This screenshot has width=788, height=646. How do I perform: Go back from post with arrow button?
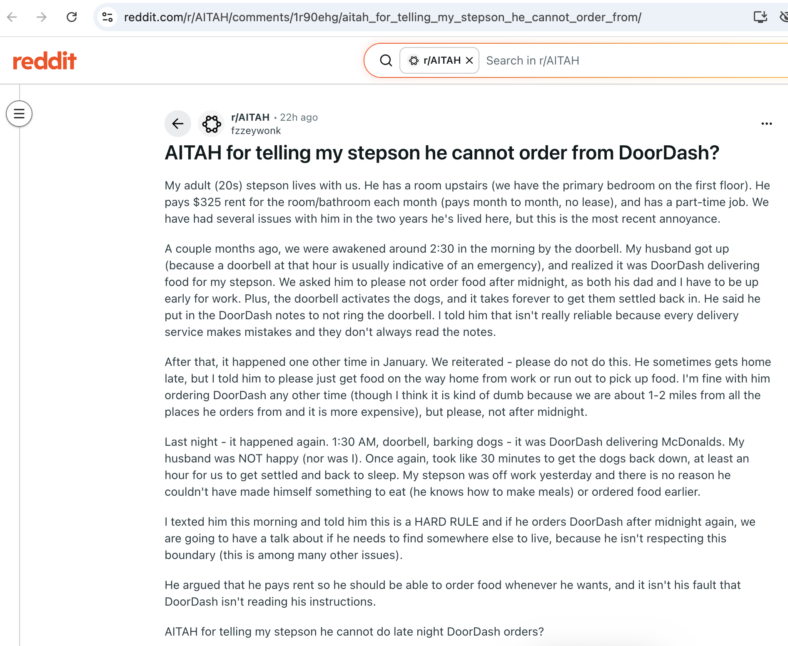tap(177, 124)
